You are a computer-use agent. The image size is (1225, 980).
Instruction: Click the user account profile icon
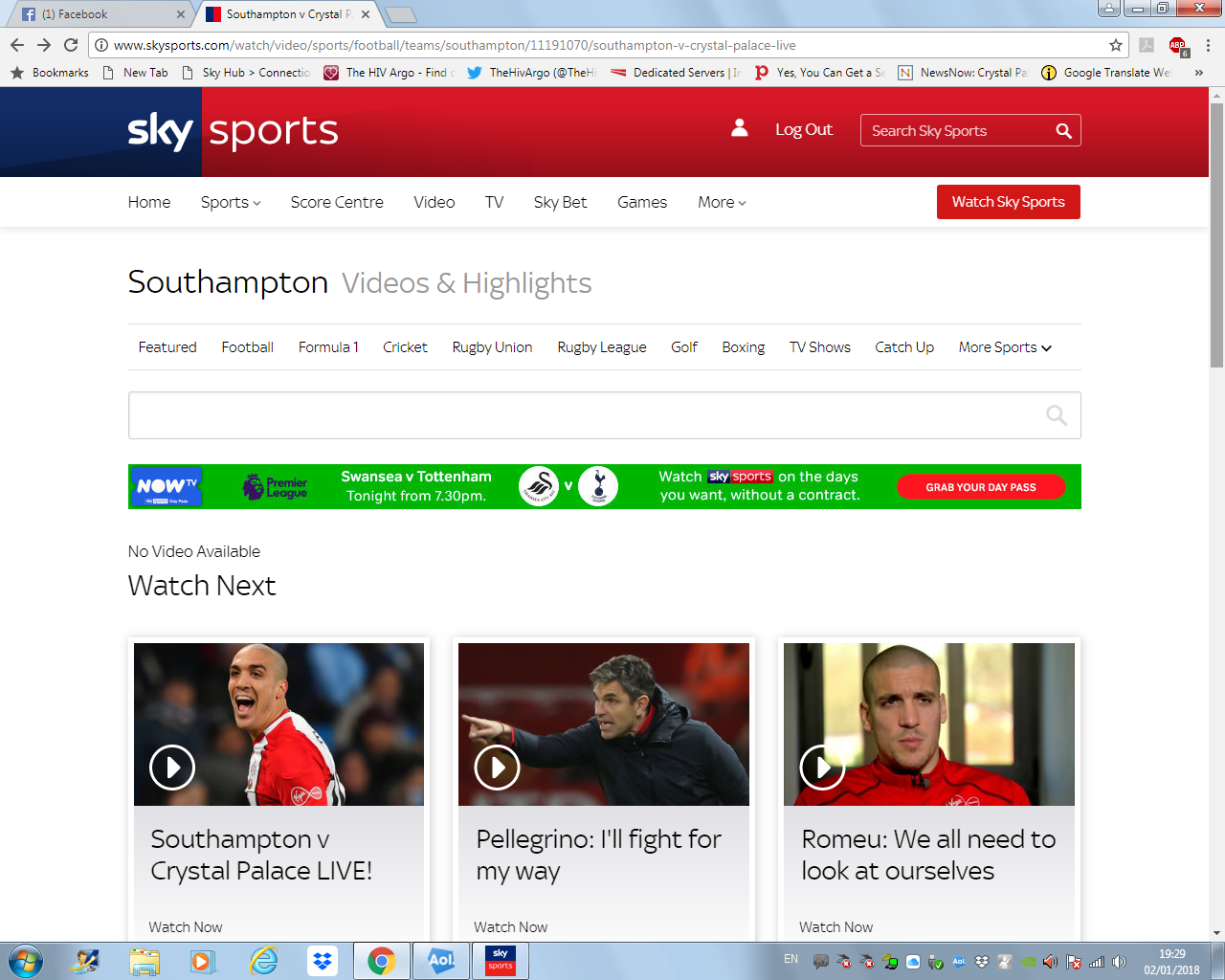[739, 128]
